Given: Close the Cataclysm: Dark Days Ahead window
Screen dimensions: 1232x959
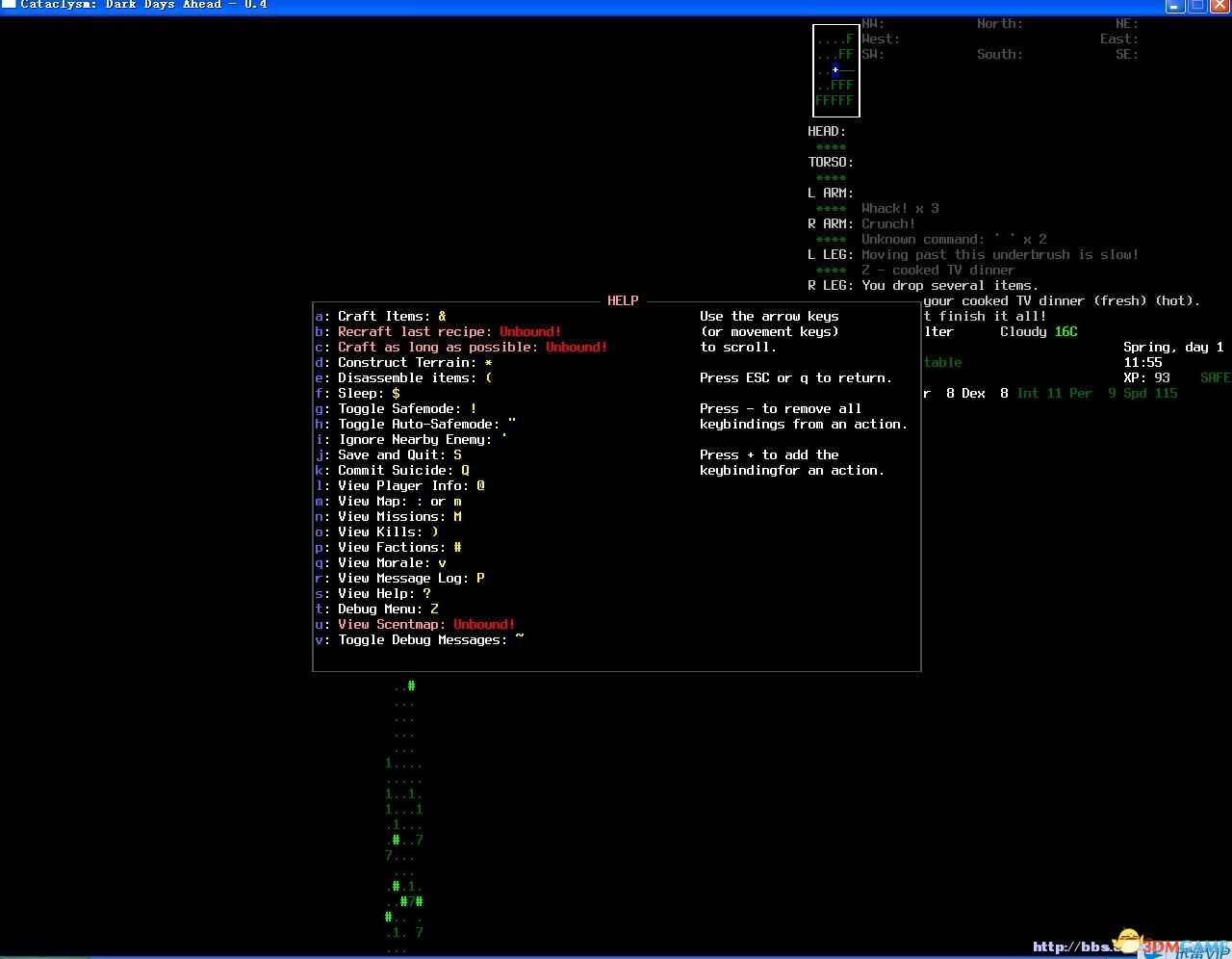Looking at the screenshot, I should pyautogui.click(x=1219, y=5).
